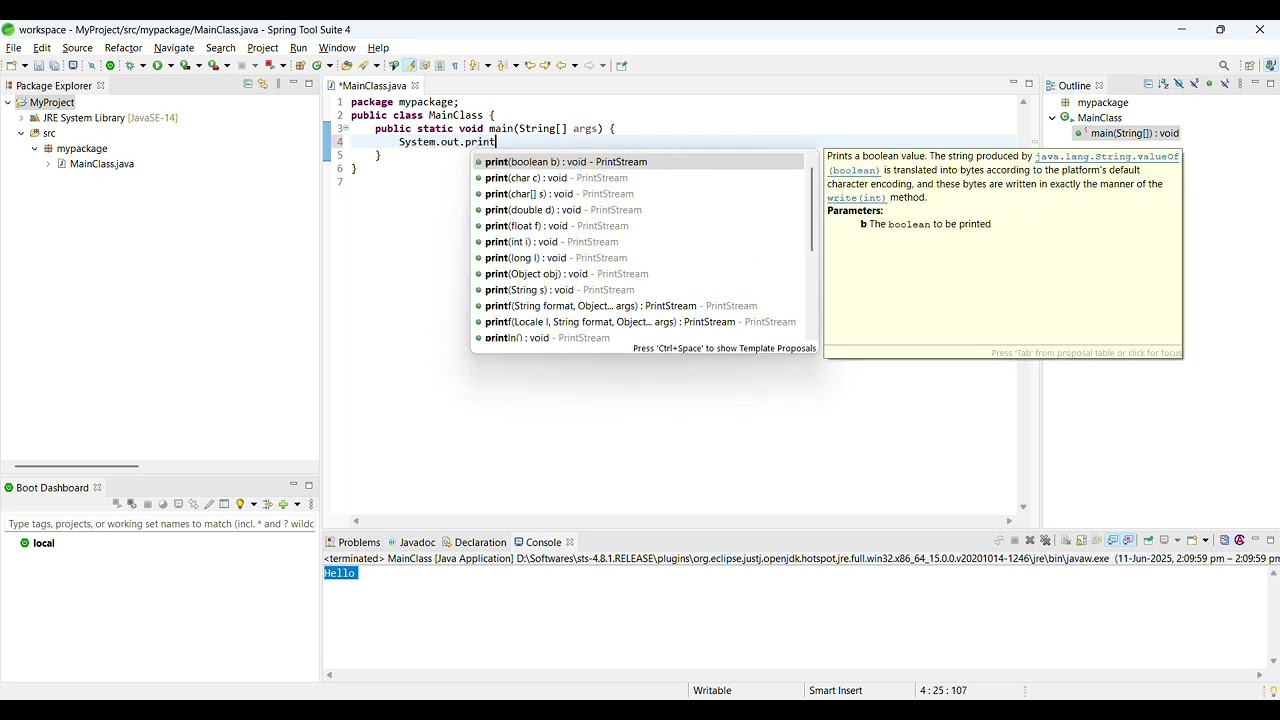Launch the Debug bug icon
This screenshot has height=720, width=1280.
tap(130, 66)
